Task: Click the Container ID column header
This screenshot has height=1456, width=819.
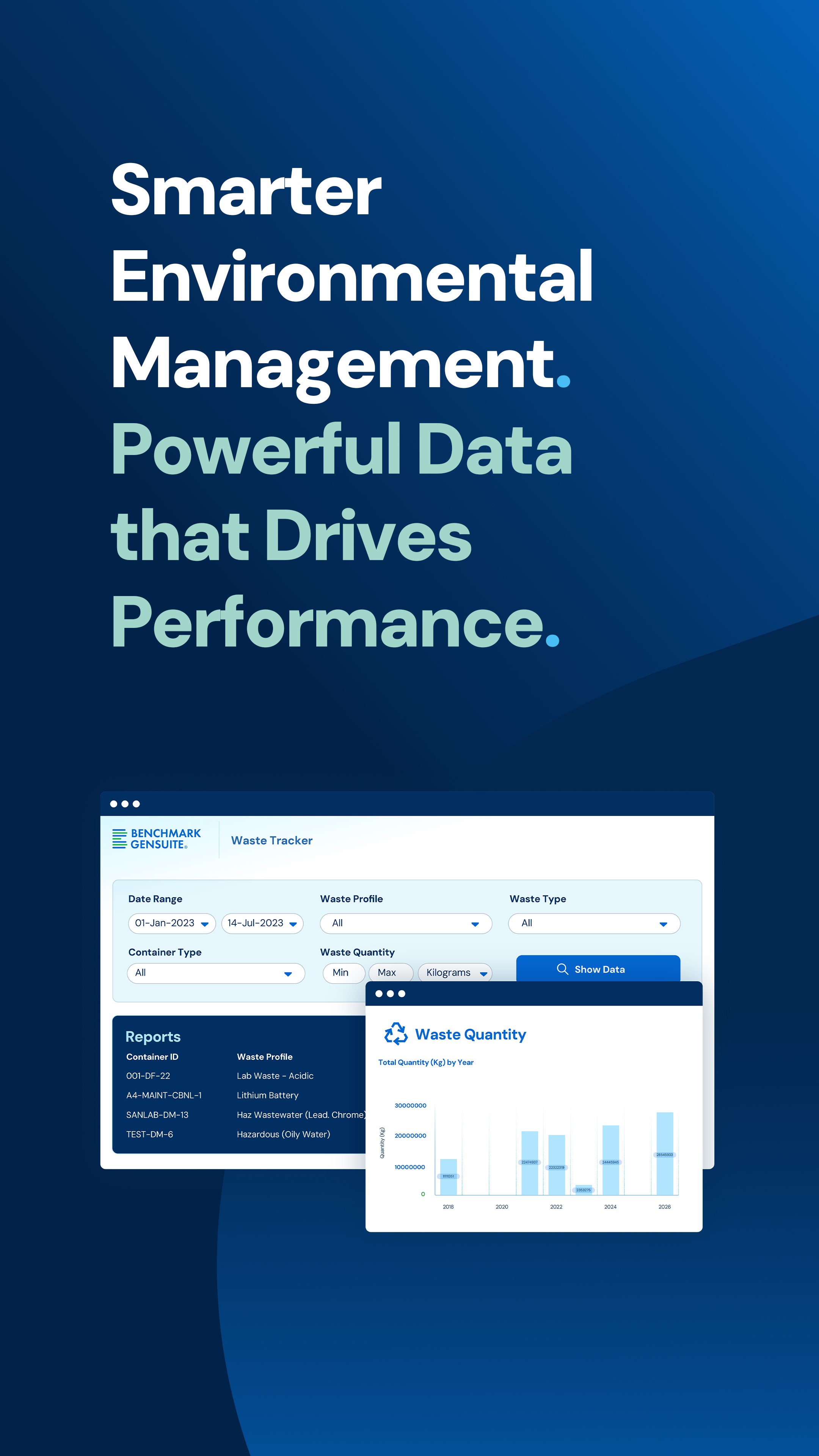Action: pos(152,1056)
